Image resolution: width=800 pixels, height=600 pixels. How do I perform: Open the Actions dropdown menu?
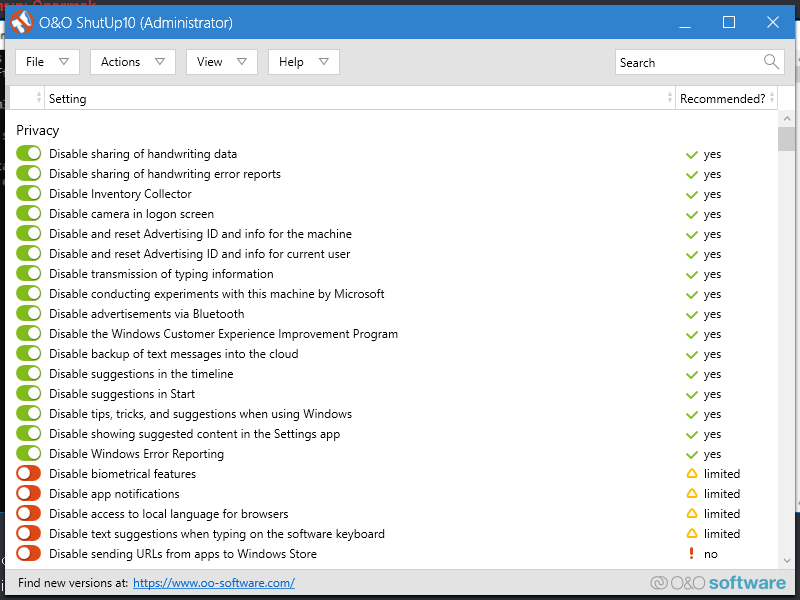[133, 62]
